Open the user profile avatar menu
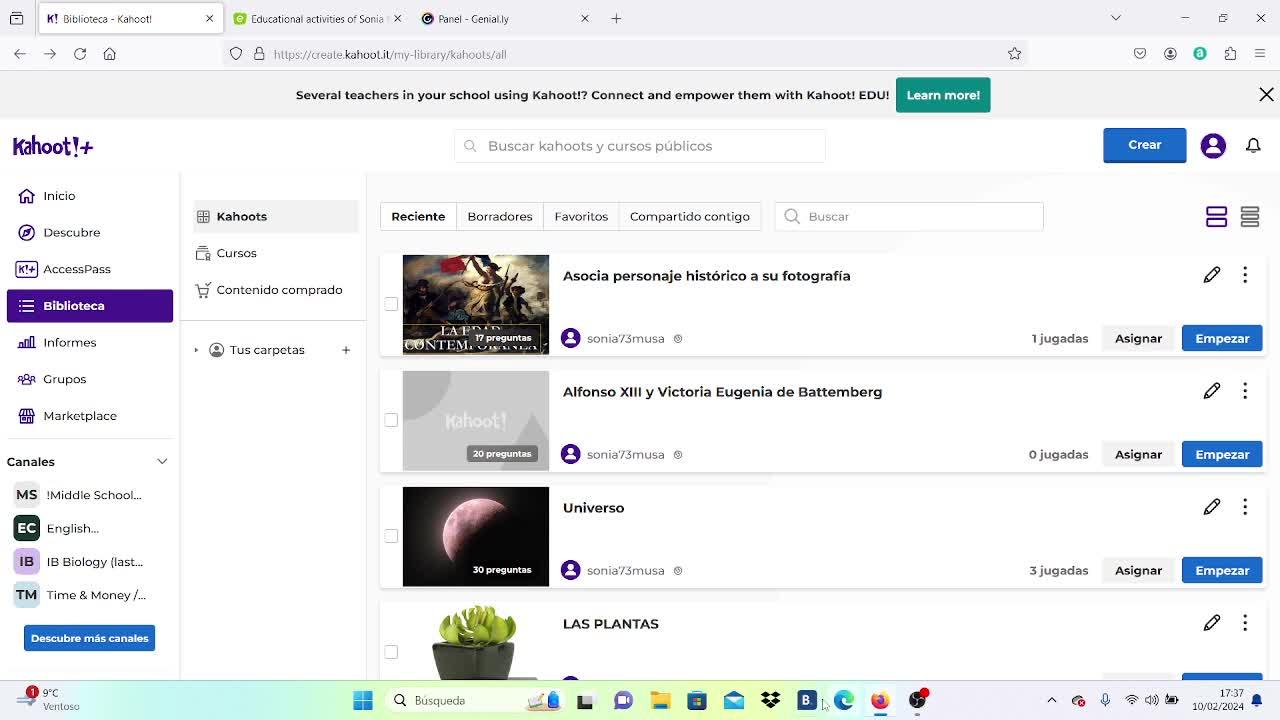1280x720 pixels. click(1213, 145)
